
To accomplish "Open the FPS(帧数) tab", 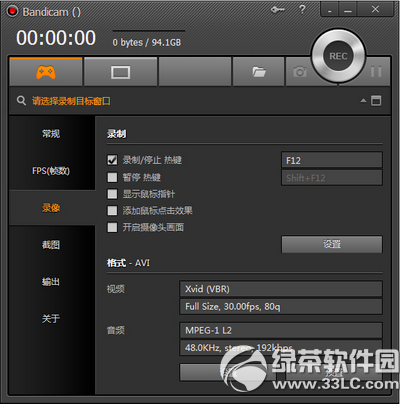I will click(51, 171).
